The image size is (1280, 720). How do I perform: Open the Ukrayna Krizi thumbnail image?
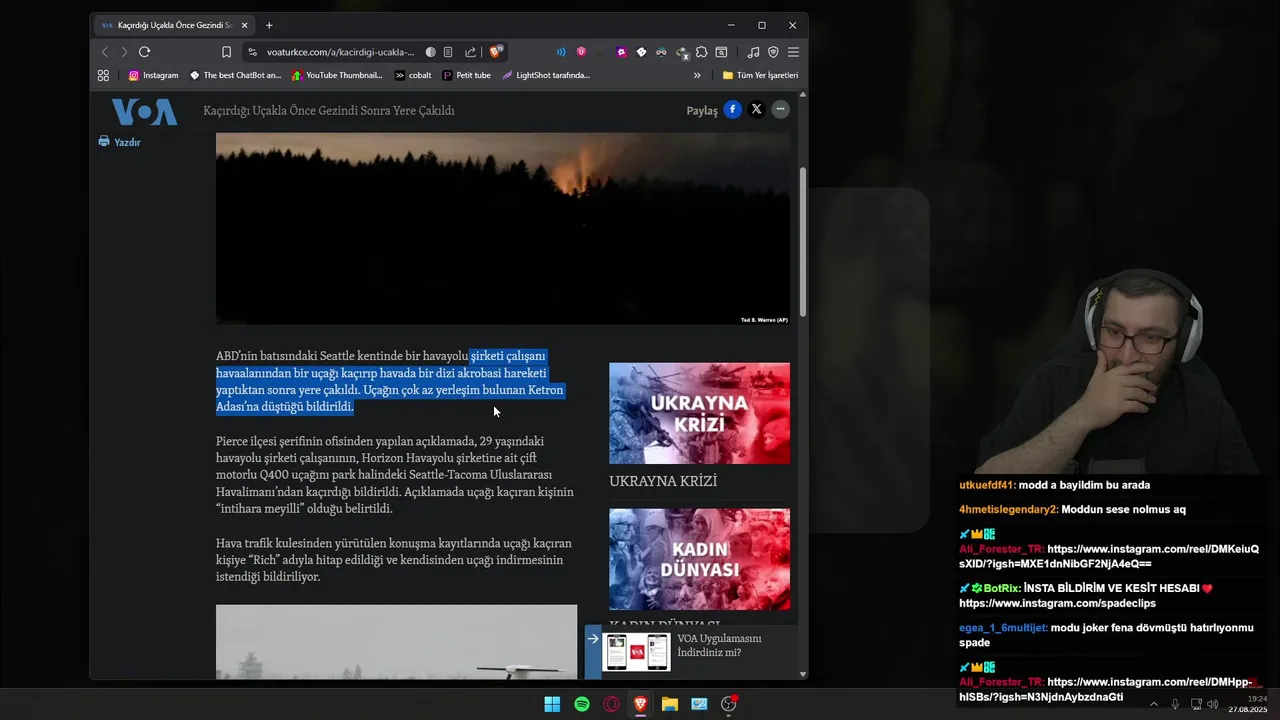[x=699, y=413]
